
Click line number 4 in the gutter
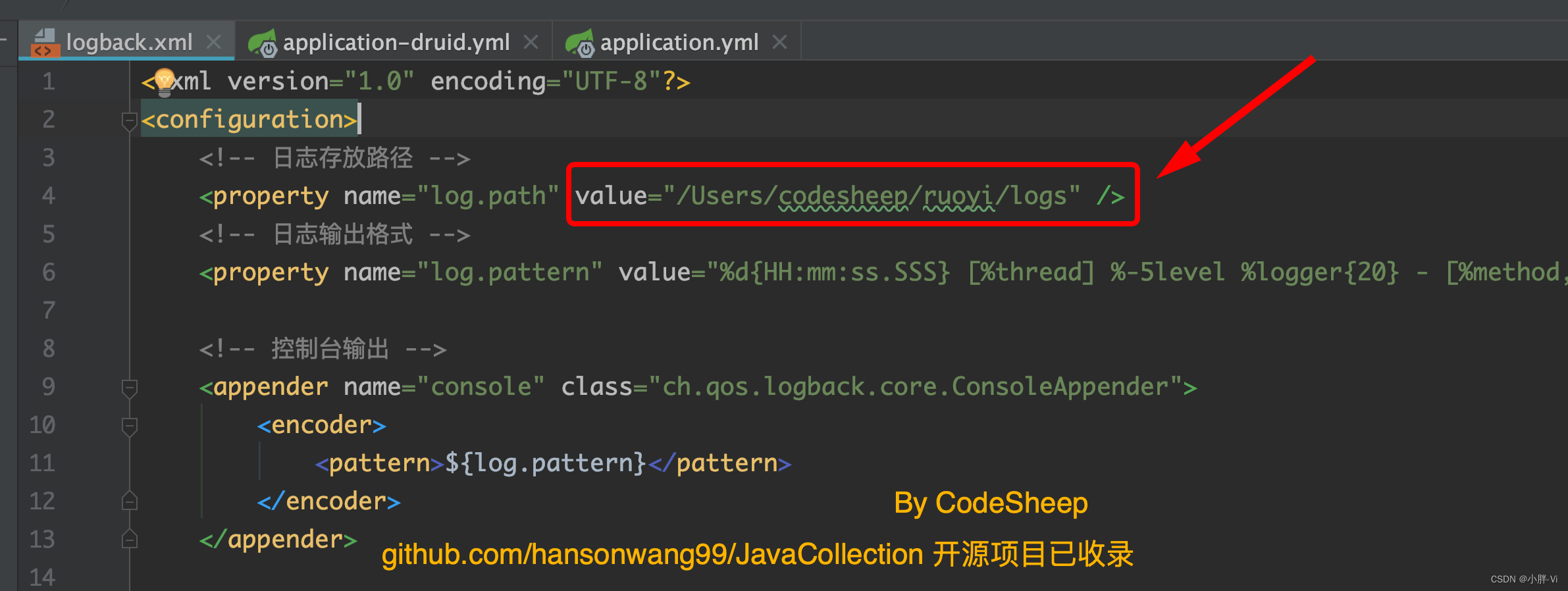(x=48, y=196)
